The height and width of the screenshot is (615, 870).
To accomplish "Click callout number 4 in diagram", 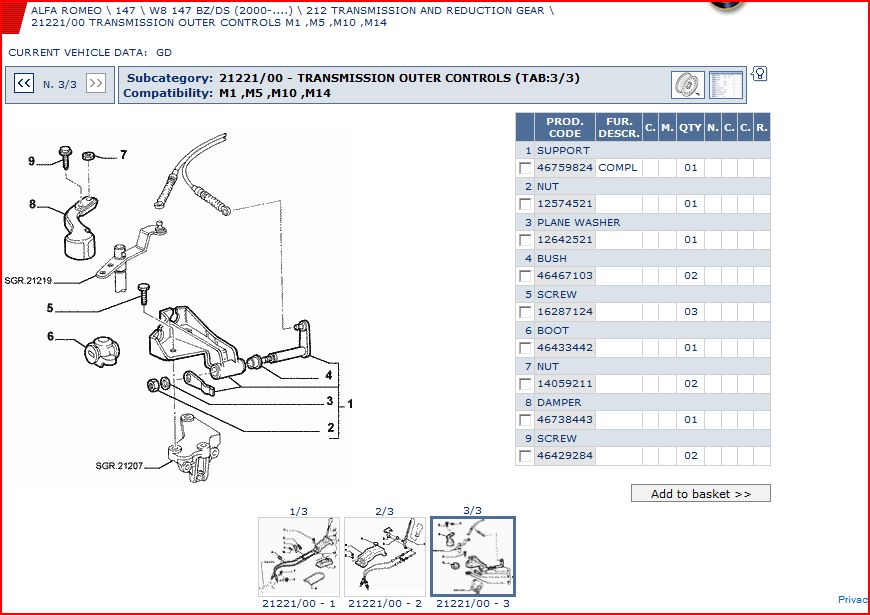I will [328, 375].
